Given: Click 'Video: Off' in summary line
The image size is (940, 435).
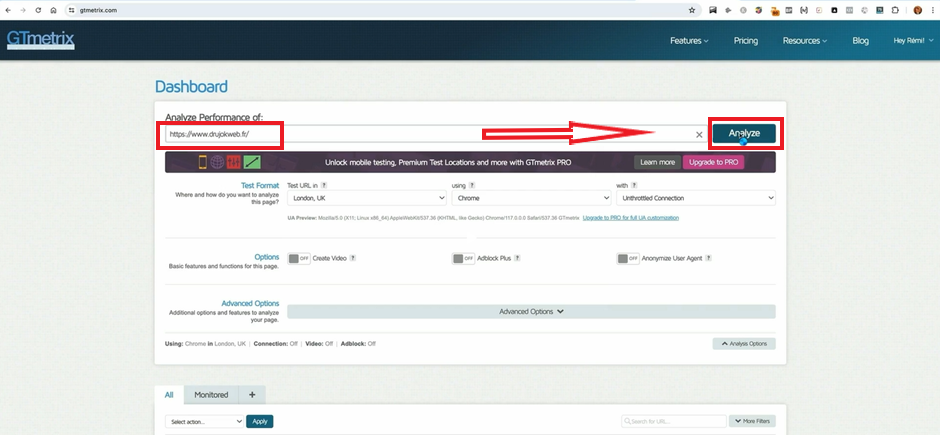Looking at the screenshot, I should (319, 344).
